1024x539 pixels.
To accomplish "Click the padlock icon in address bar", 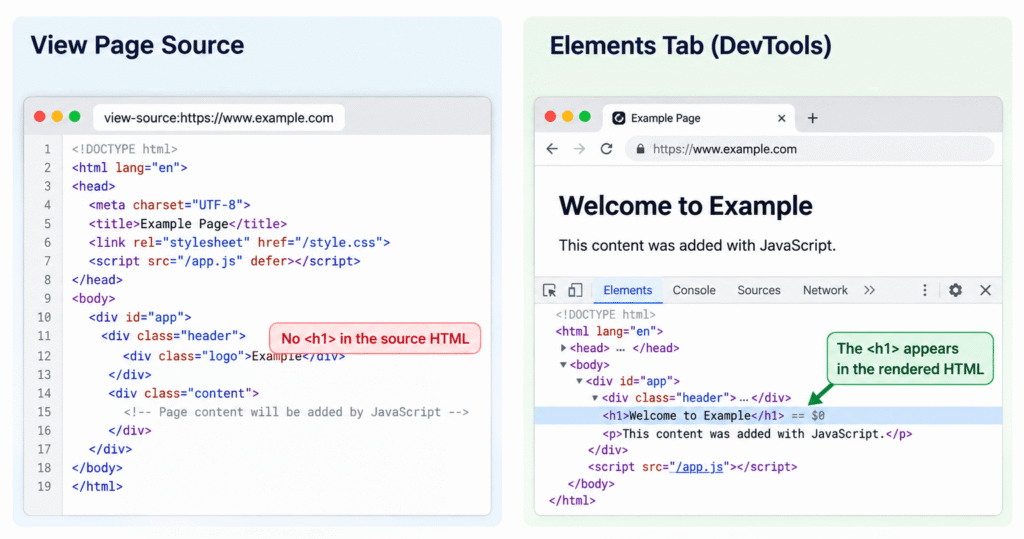I will [x=640, y=149].
